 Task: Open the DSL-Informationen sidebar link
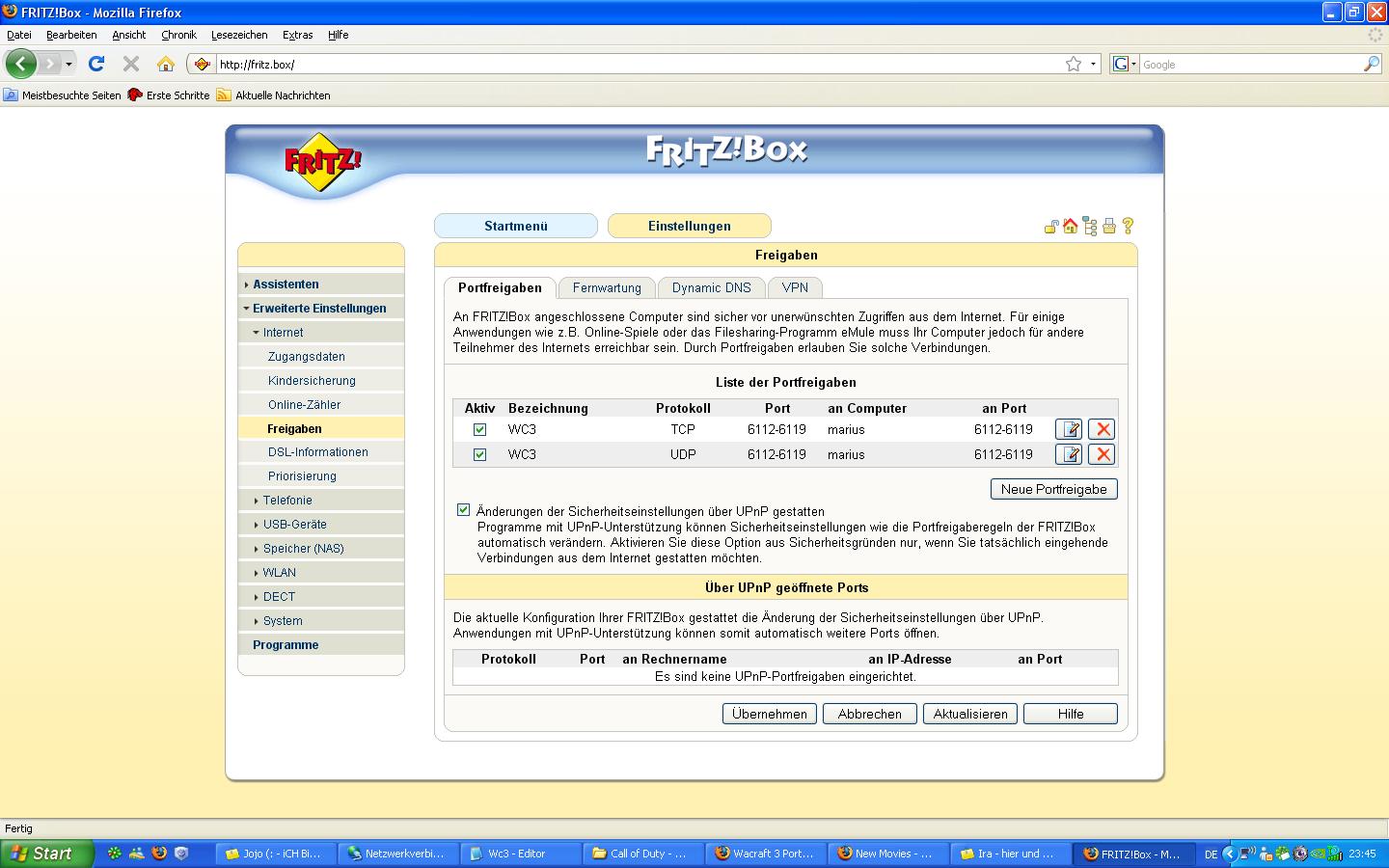[x=318, y=452]
